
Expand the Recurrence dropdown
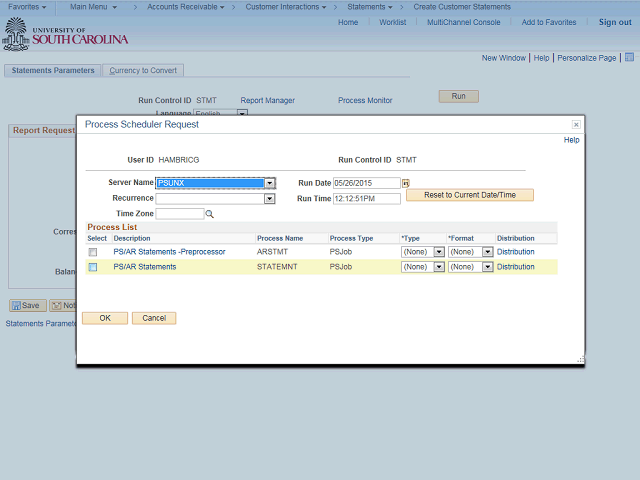coord(269,199)
